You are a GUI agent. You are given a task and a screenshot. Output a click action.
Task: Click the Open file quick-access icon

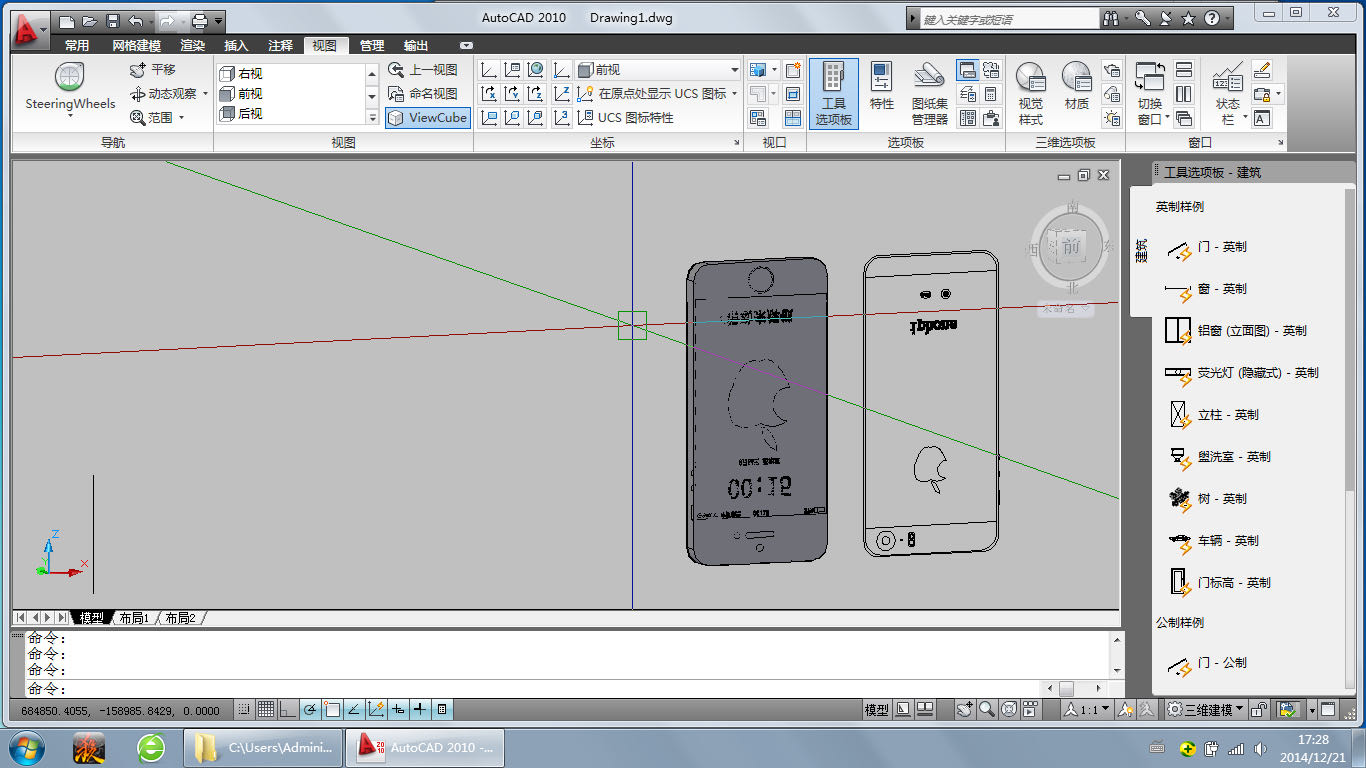pyautogui.click(x=90, y=20)
